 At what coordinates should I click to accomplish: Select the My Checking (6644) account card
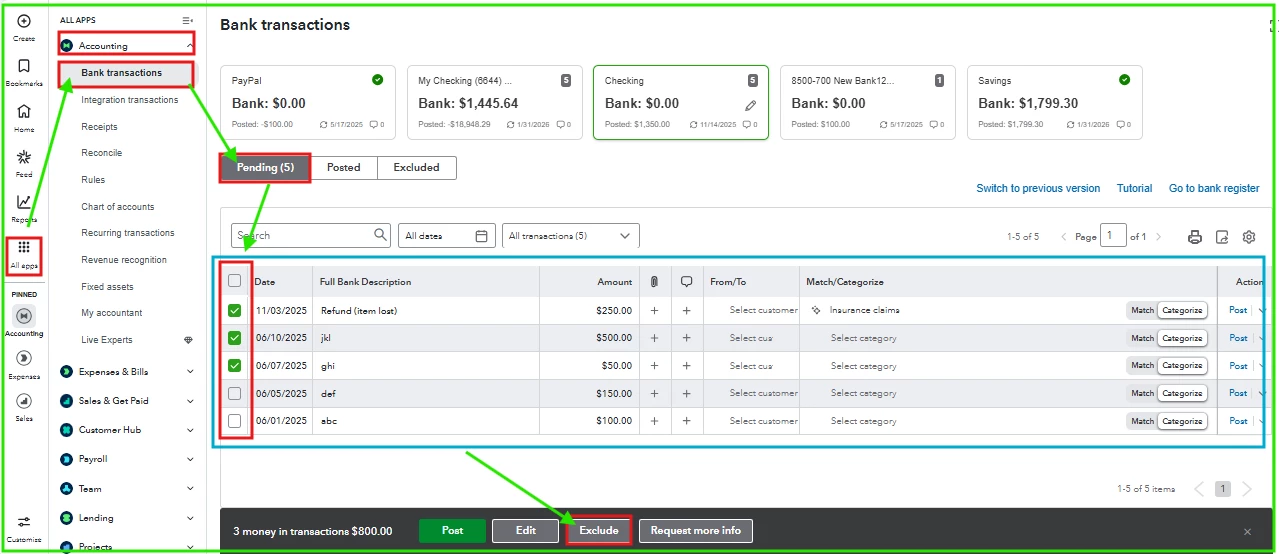[494, 103]
